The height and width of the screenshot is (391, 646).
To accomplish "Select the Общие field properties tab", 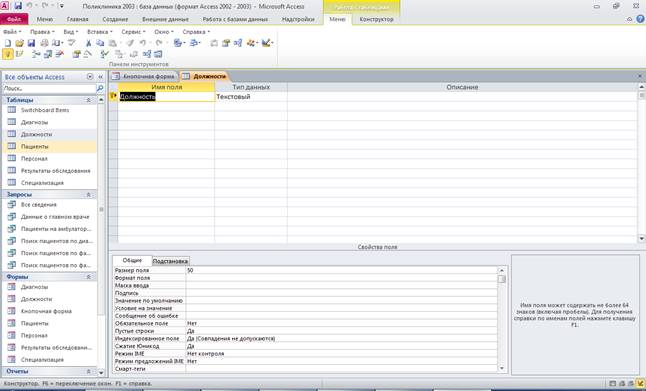I will pyautogui.click(x=132, y=260).
